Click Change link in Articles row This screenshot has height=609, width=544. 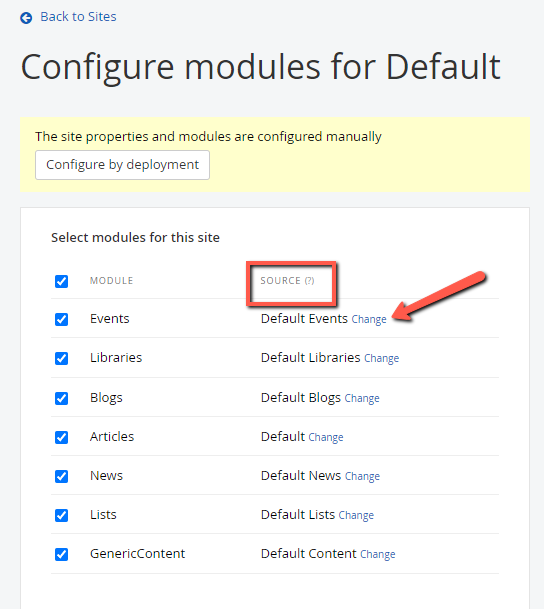[326, 437]
